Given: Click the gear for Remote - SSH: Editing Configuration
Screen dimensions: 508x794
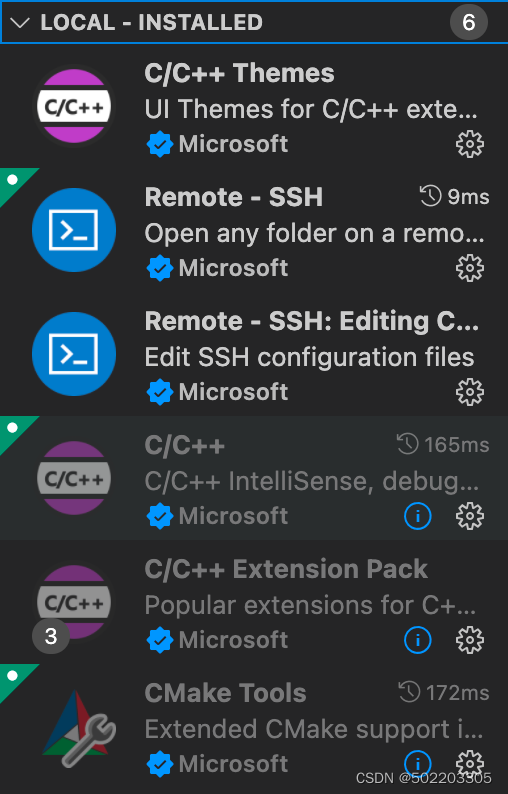Looking at the screenshot, I should click(x=470, y=392).
